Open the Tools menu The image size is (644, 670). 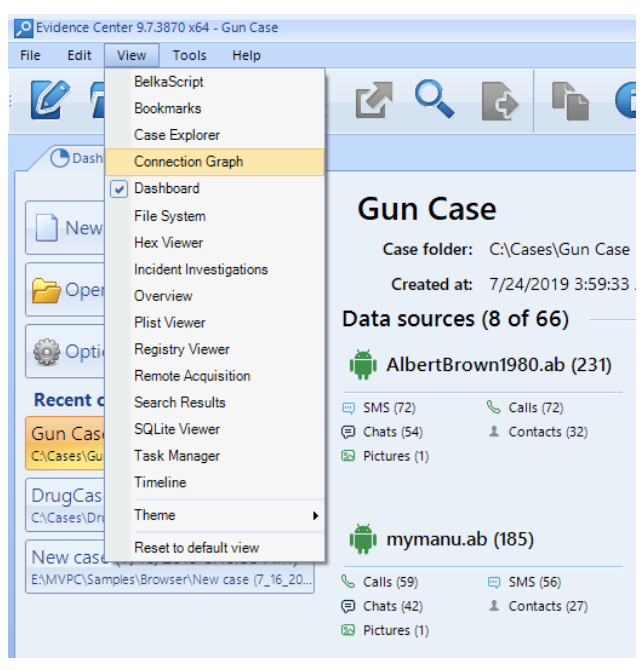pyautogui.click(x=189, y=56)
